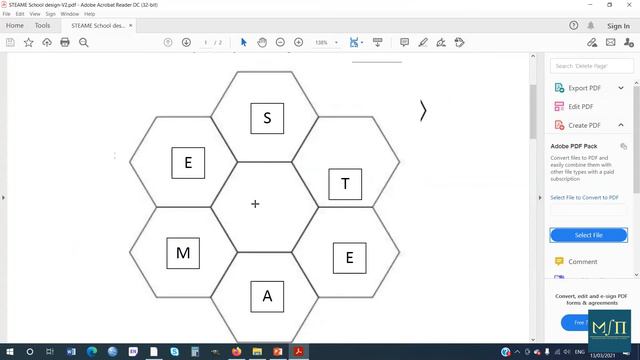The width and height of the screenshot is (640, 360).
Task: Go to the previous page arrow
Action: [168, 42]
